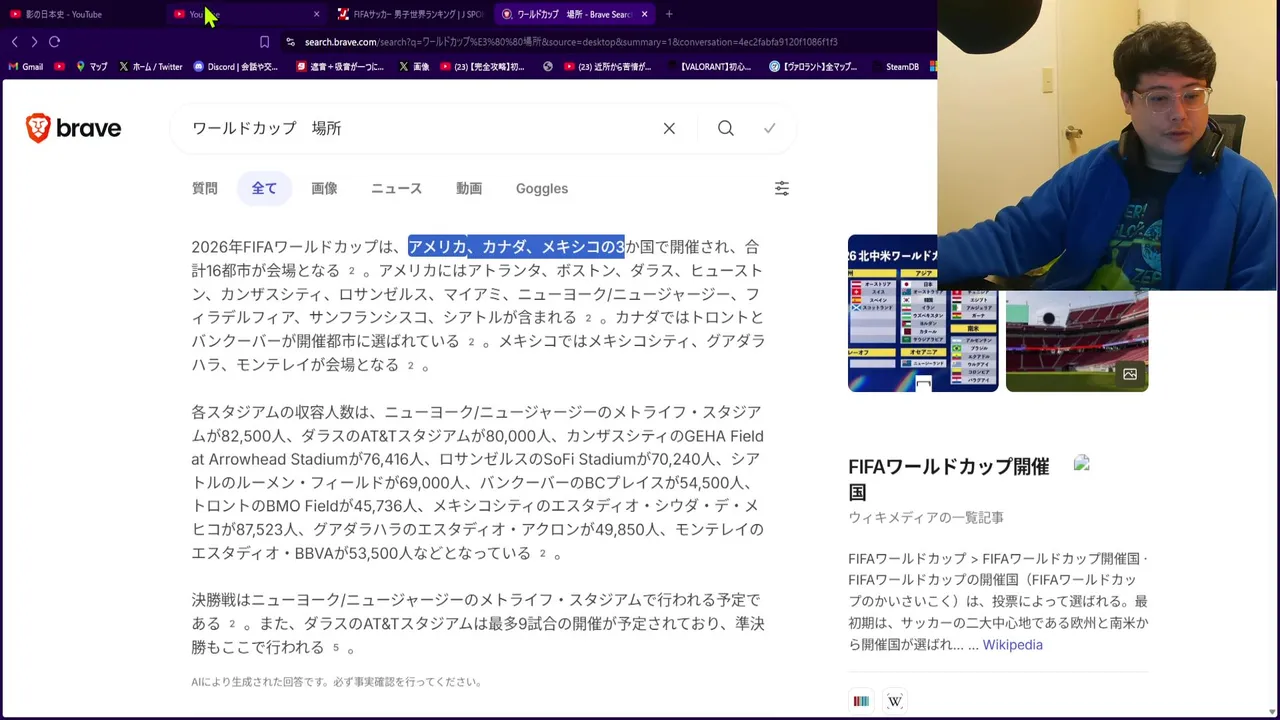Open the ホーム / Twitter bookmark
The height and width of the screenshot is (720, 1280).
tap(151, 67)
